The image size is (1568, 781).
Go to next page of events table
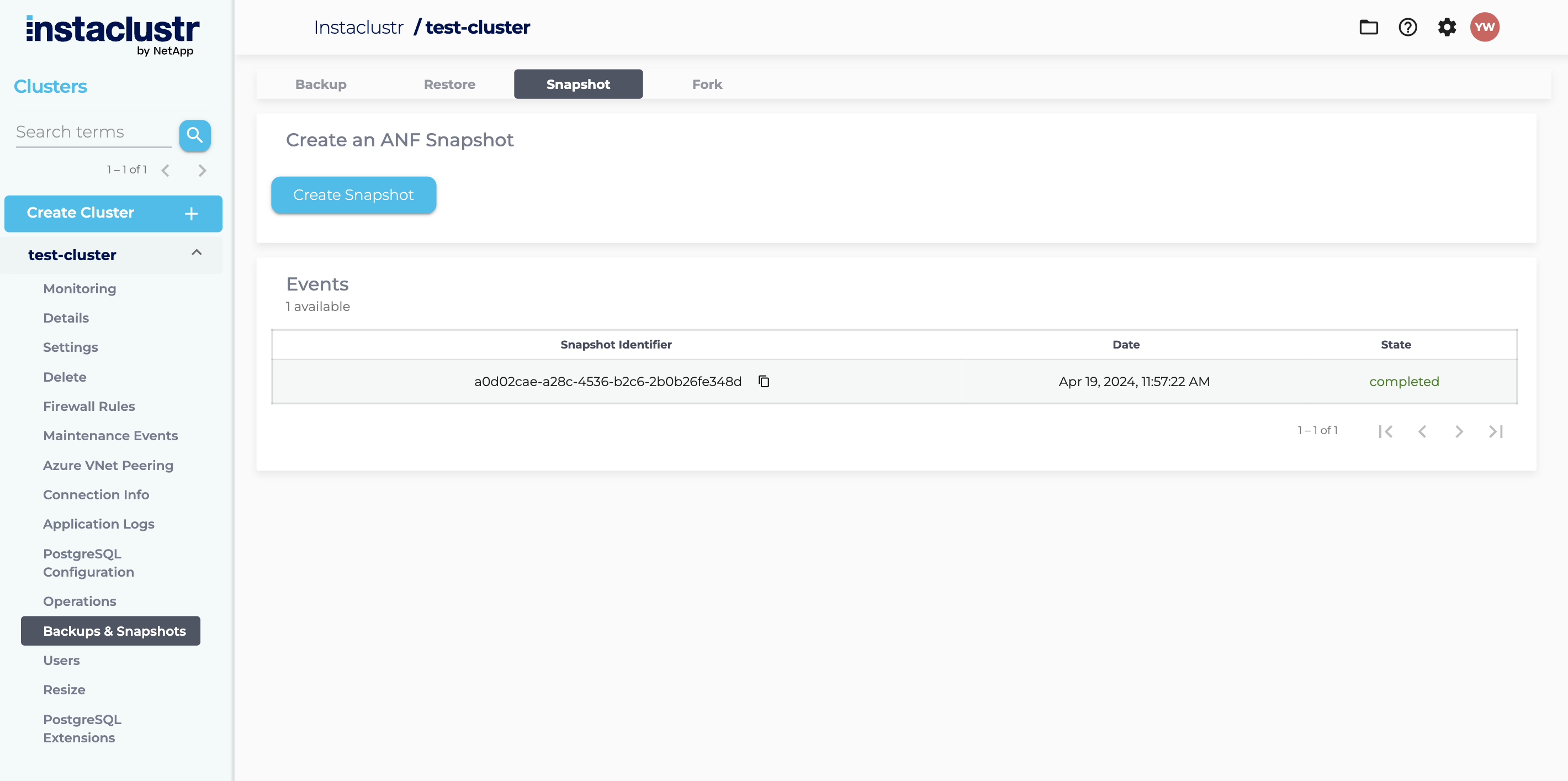1459,431
